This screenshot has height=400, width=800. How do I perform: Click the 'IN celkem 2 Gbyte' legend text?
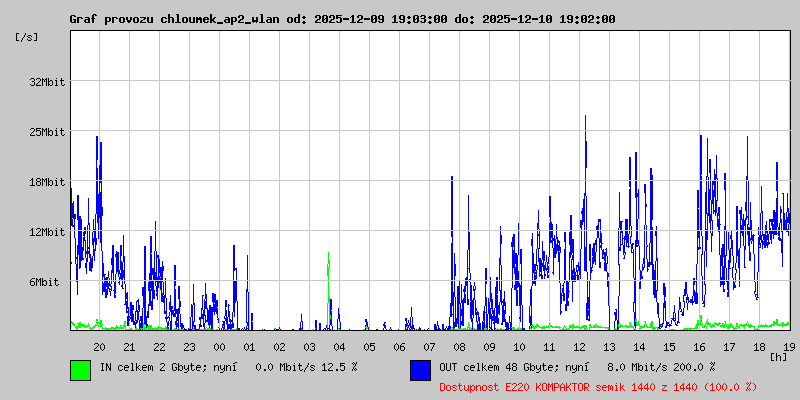pyautogui.click(x=156, y=367)
